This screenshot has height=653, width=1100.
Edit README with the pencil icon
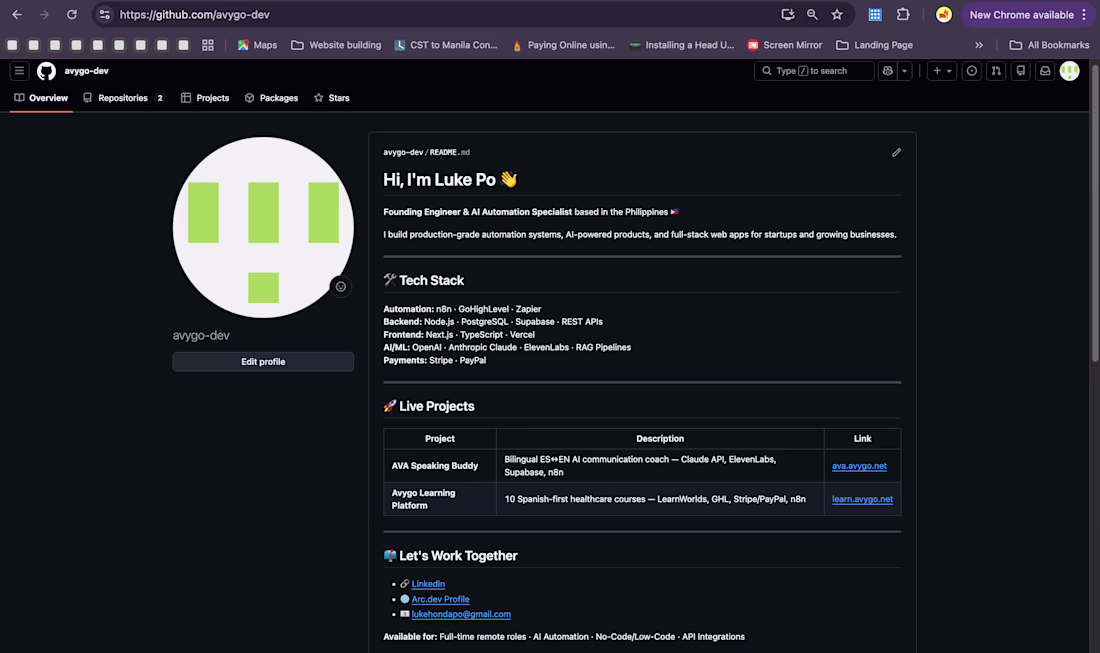click(896, 152)
